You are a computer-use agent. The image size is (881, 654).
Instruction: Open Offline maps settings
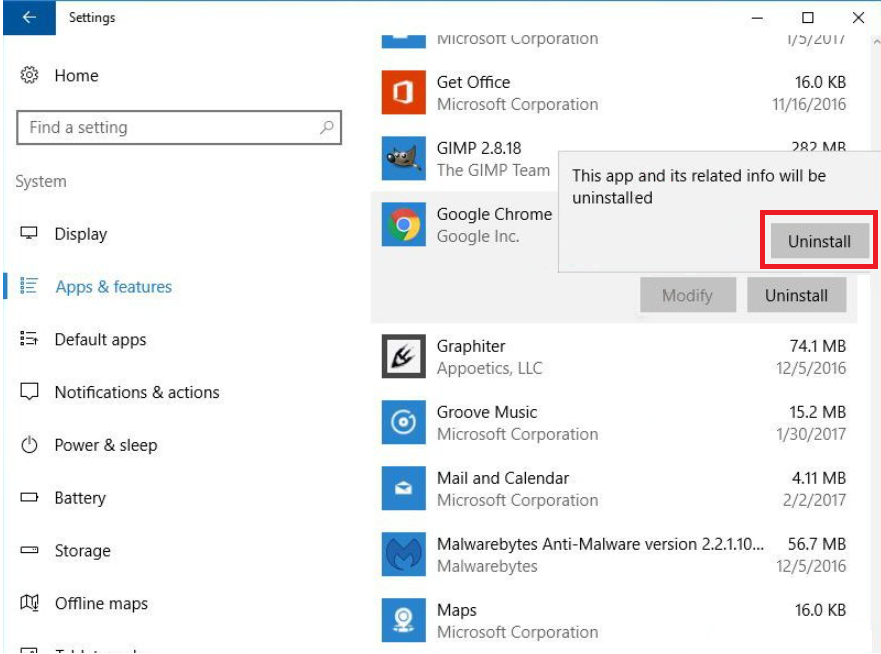(100, 604)
